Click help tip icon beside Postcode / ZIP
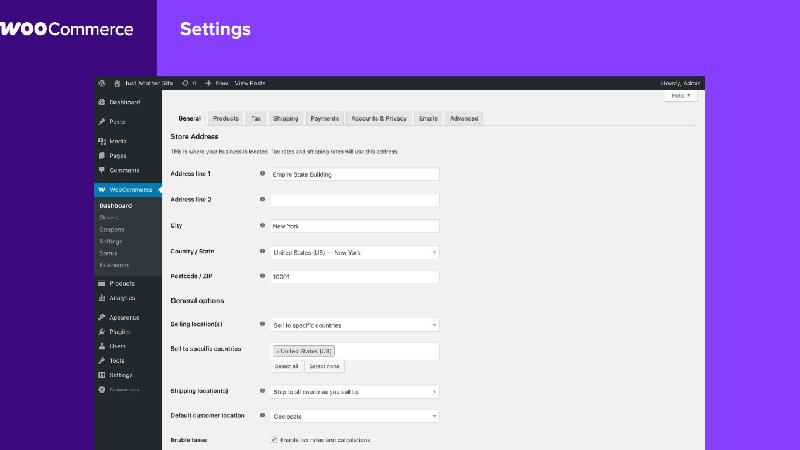The height and width of the screenshot is (450, 800). [262, 276]
